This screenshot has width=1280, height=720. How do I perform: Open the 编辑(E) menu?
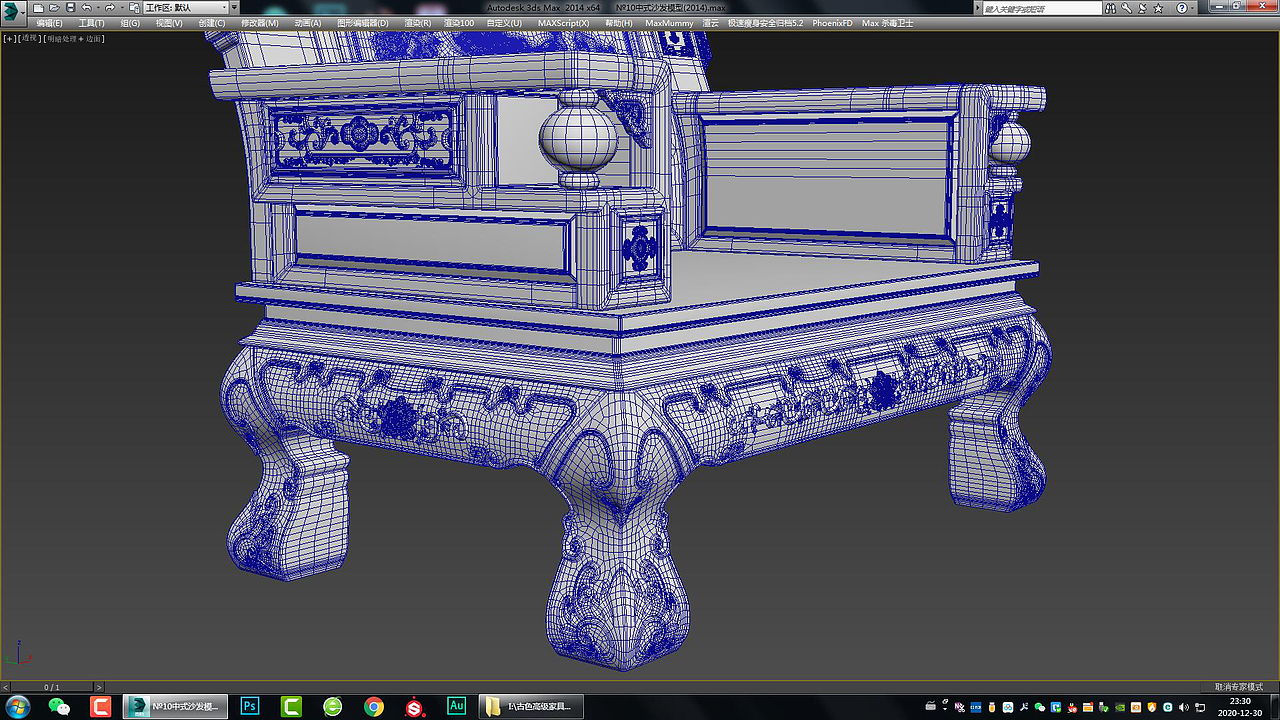(49, 23)
